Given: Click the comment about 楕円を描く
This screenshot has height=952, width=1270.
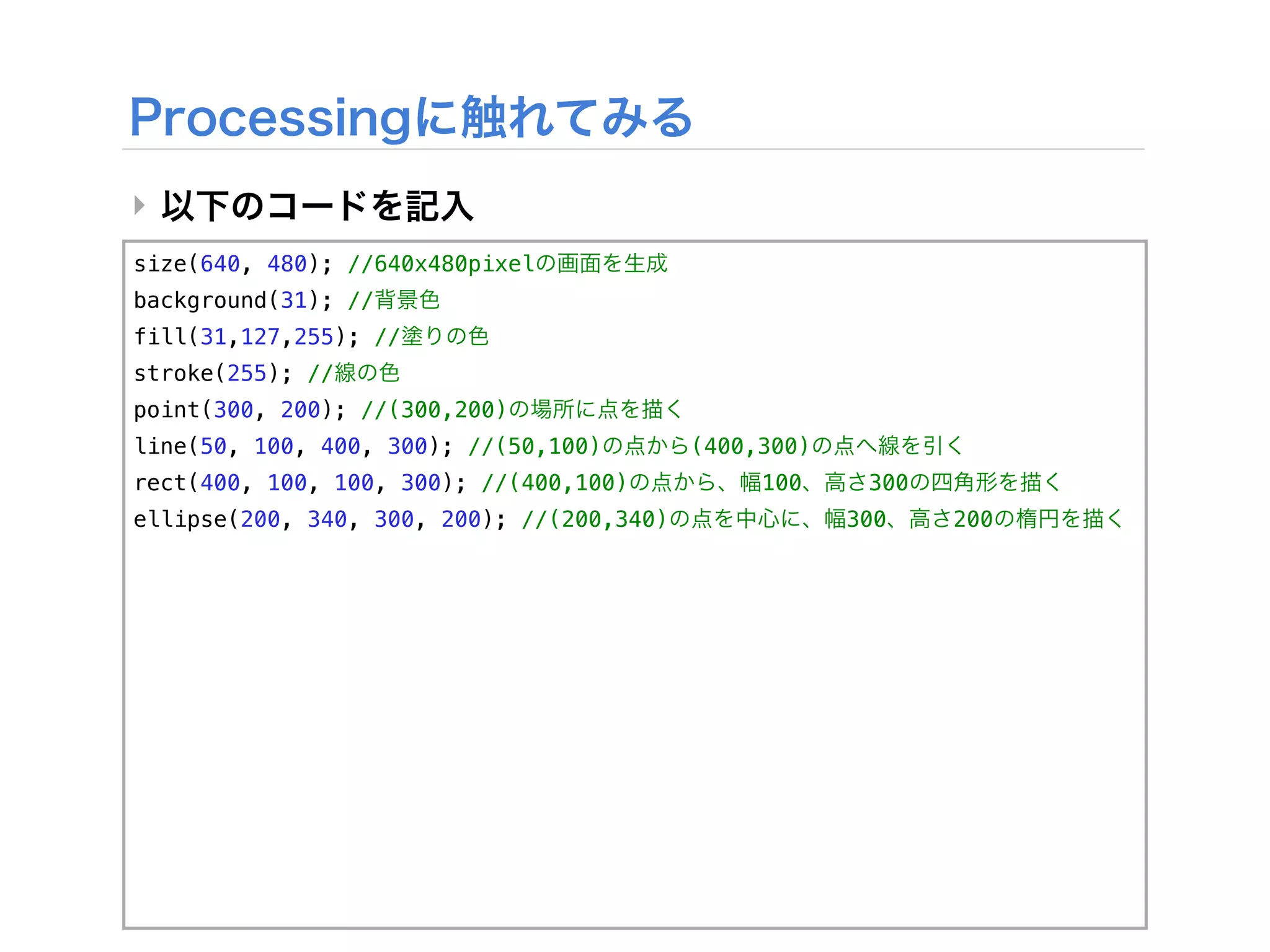Looking at the screenshot, I should (x=822, y=519).
